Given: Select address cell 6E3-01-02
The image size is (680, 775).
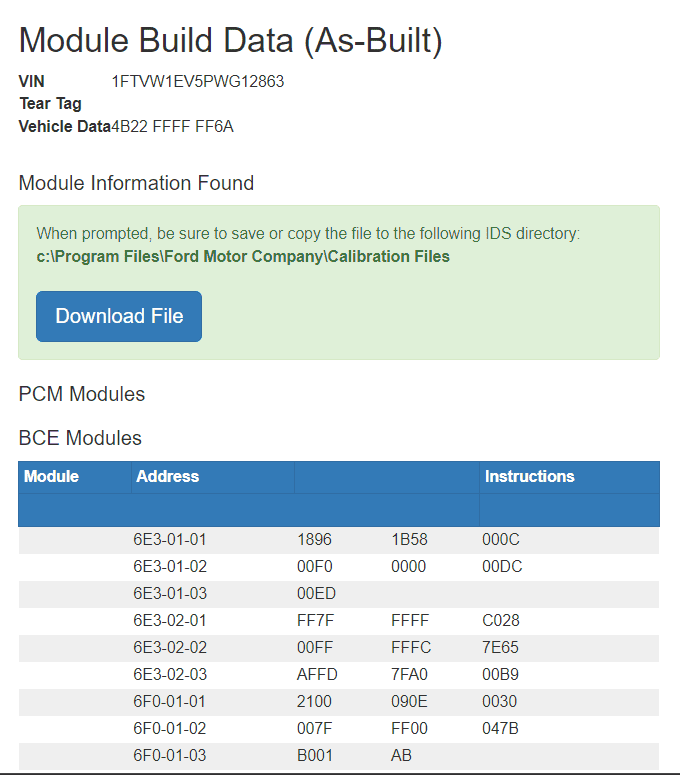Looking at the screenshot, I should 169,567.
